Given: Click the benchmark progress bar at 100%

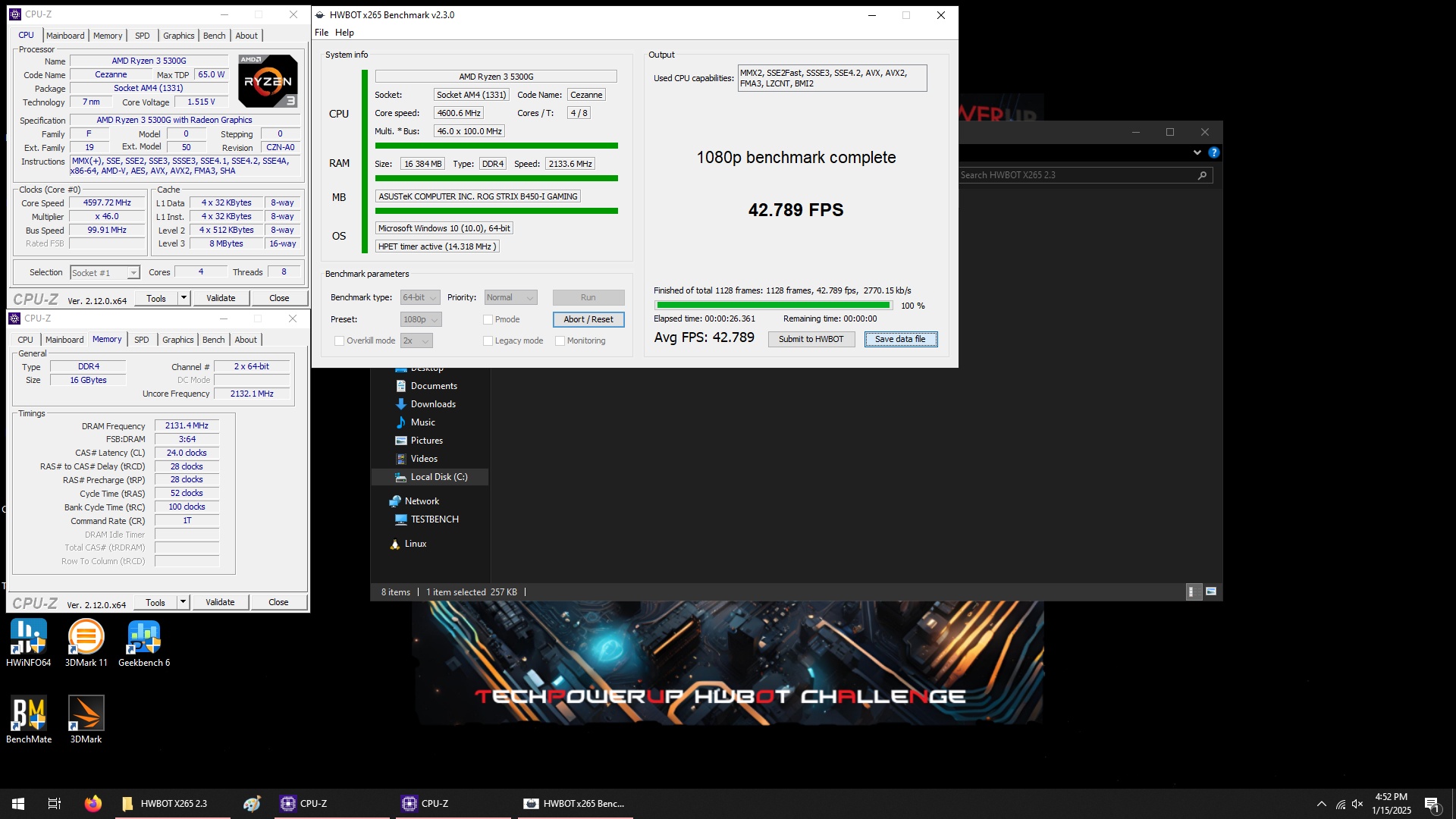Looking at the screenshot, I should (773, 306).
